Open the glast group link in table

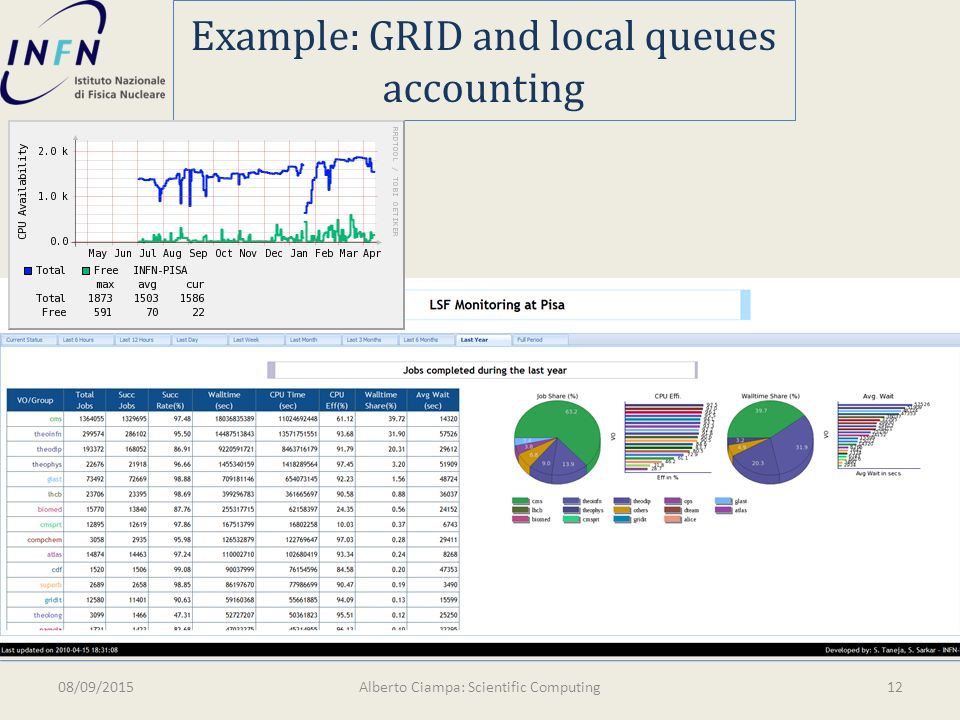[54, 479]
